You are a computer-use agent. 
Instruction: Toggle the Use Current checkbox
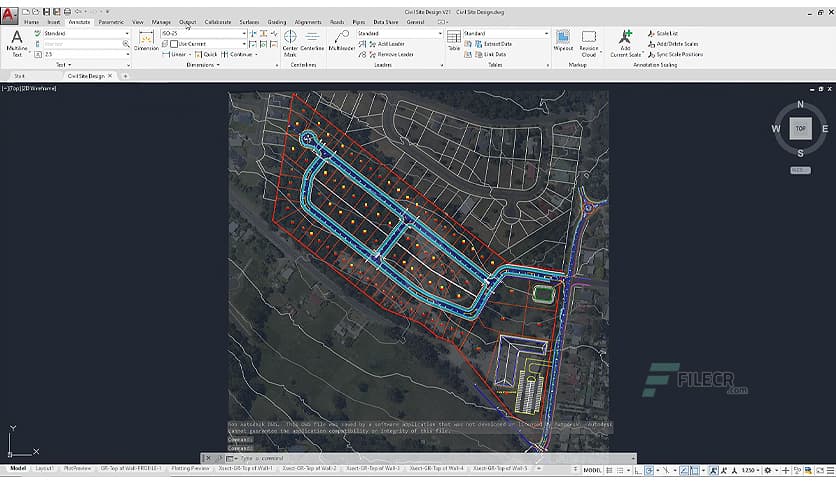(x=174, y=44)
